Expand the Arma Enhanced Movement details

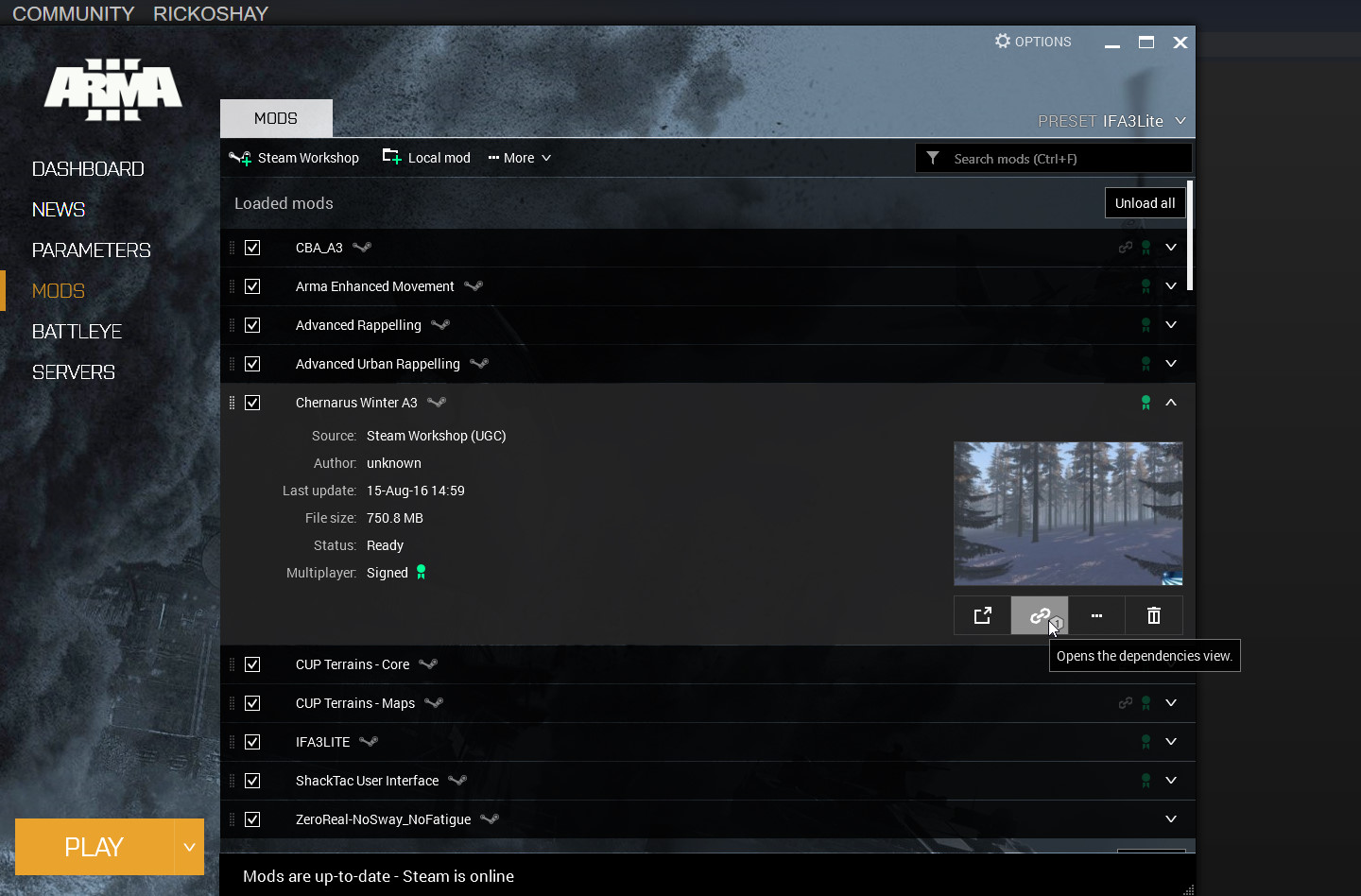pyautogui.click(x=1171, y=286)
